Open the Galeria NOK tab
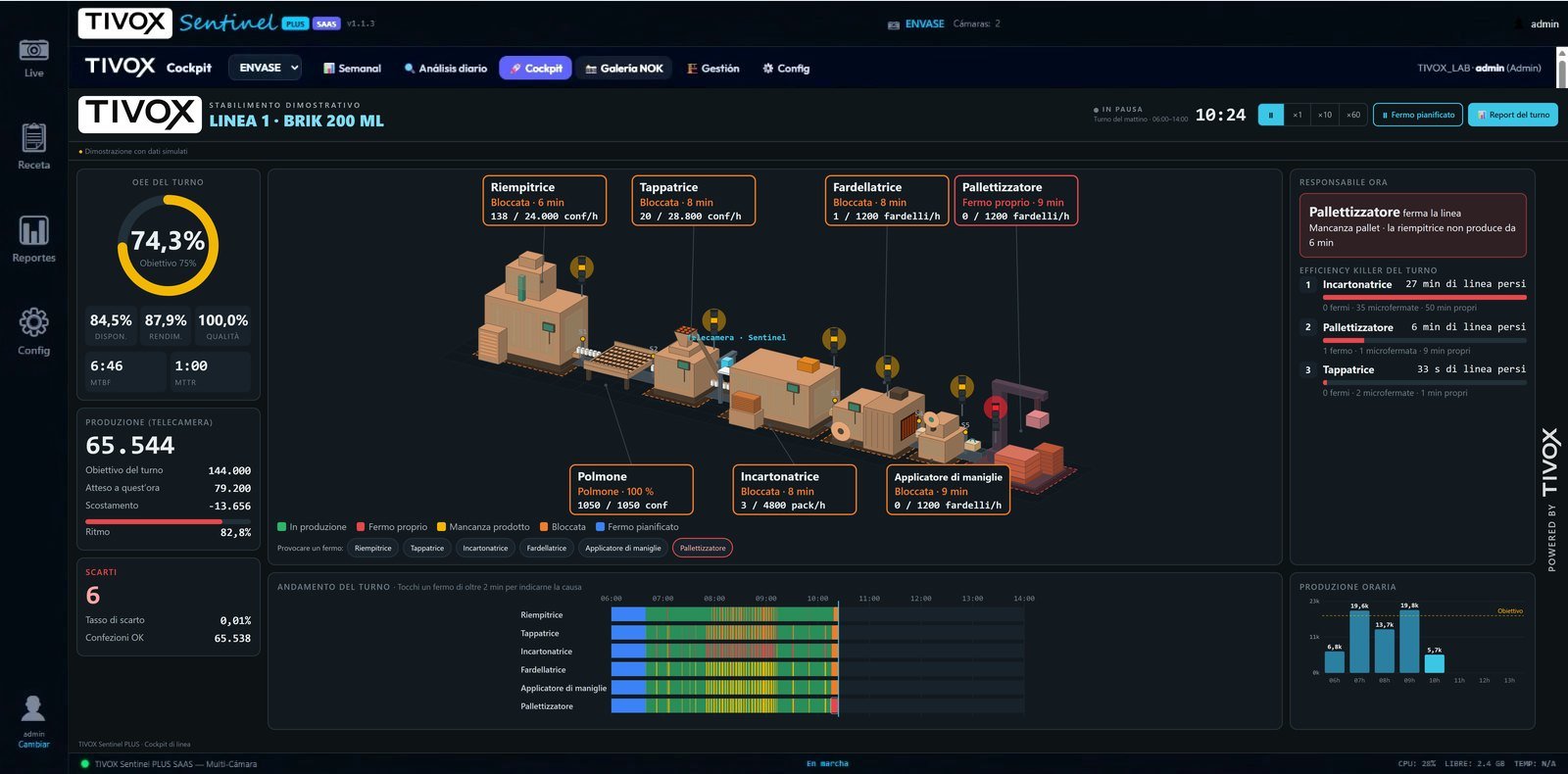1568x774 pixels. click(x=625, y=69)
